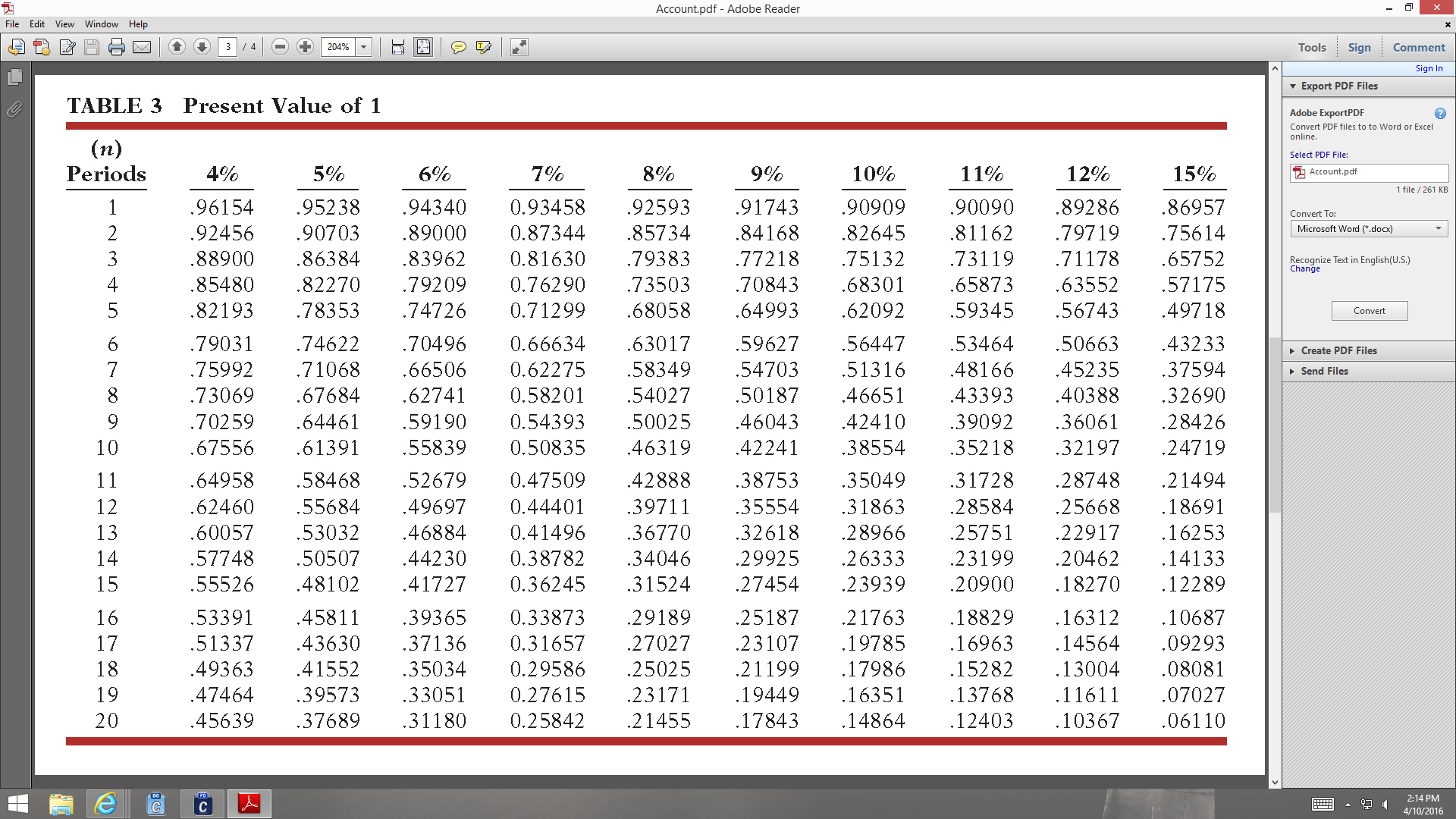Screen dimensions: 1456x819
Task: Click the next page navigation icon
Action: click(201, 47)
